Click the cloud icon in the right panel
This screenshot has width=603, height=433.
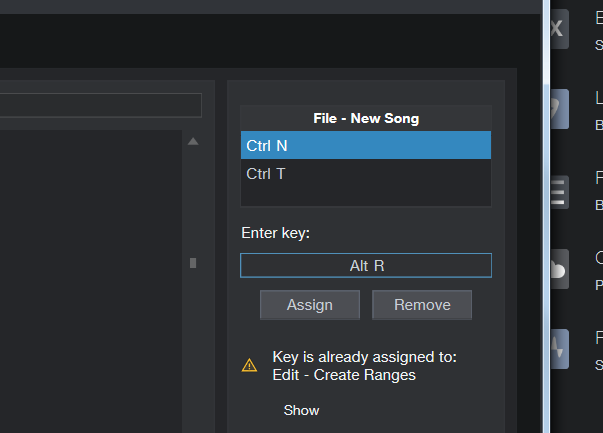tap(559, 269)
